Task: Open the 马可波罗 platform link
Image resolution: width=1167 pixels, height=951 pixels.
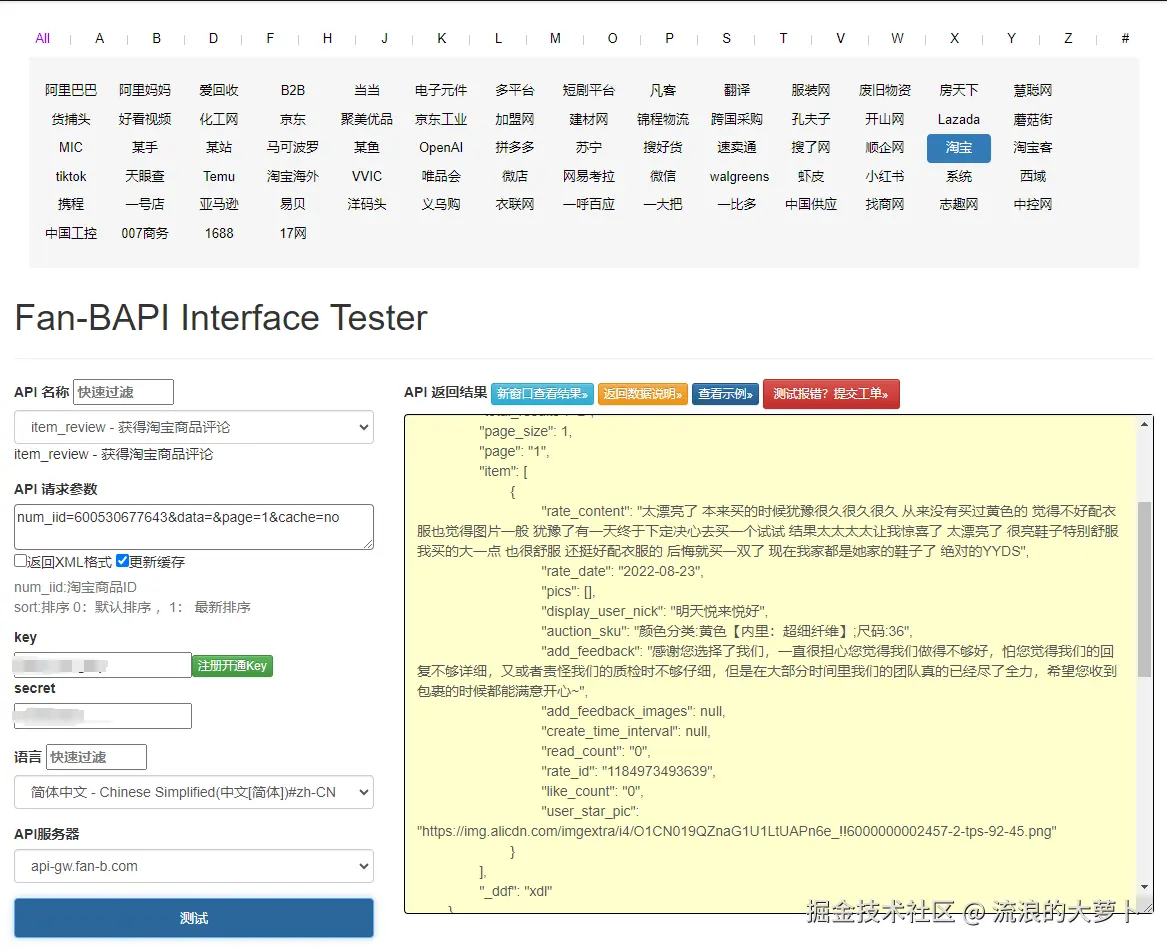Action: 292,147
